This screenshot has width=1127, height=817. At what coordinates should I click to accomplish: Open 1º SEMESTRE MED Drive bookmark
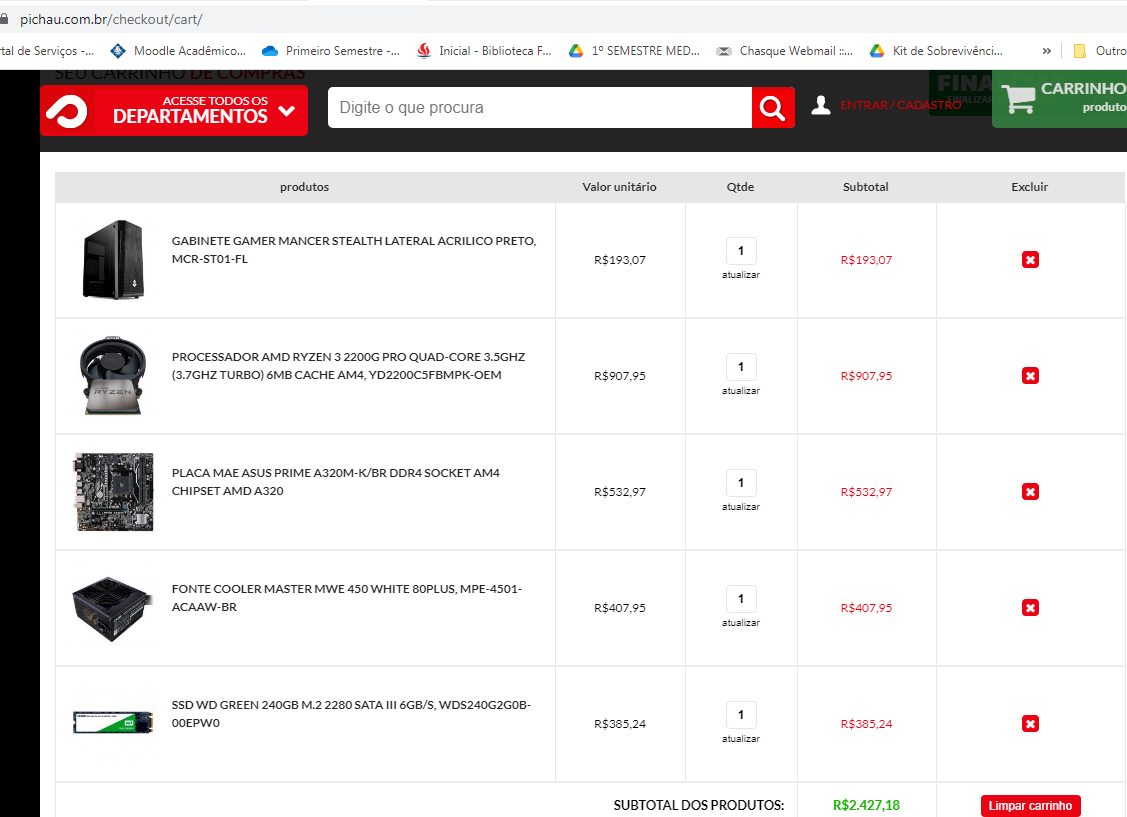click(635, 51)
